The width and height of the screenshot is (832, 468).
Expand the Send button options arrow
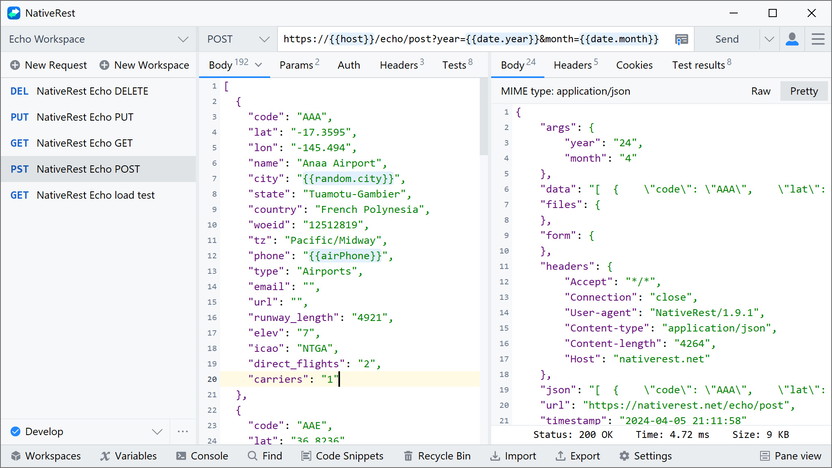coord(769,39)
